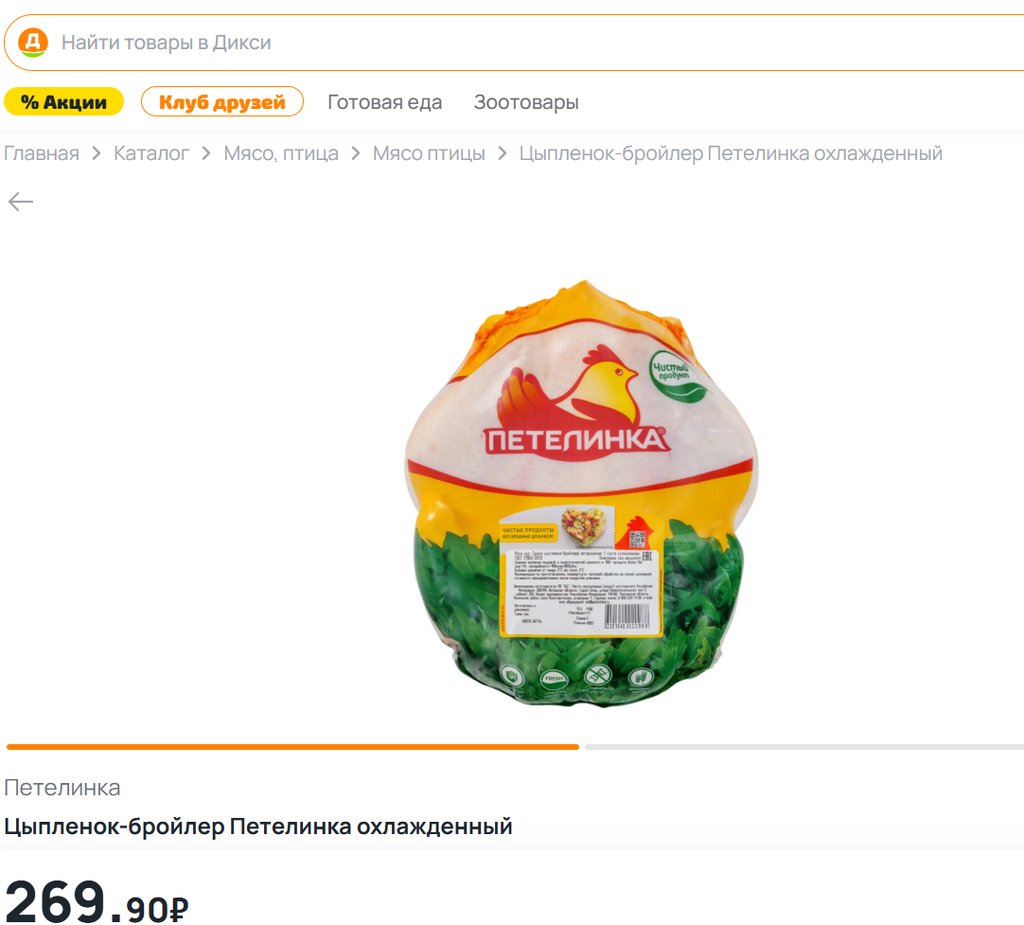Click the Петелинка chicken product image
The width and height of the screenshot is (1024, 925).
581,493
